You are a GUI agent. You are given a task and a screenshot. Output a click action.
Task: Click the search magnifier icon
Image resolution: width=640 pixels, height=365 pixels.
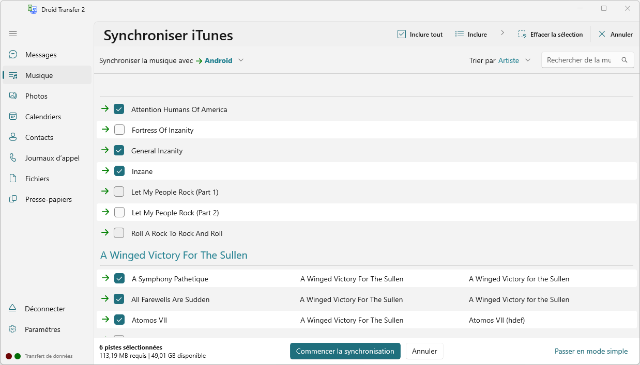[x=624, y=60]
